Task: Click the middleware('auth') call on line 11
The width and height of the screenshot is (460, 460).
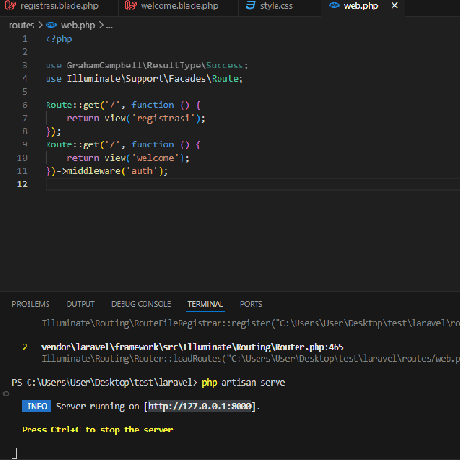Action: [x=114, y=171]
